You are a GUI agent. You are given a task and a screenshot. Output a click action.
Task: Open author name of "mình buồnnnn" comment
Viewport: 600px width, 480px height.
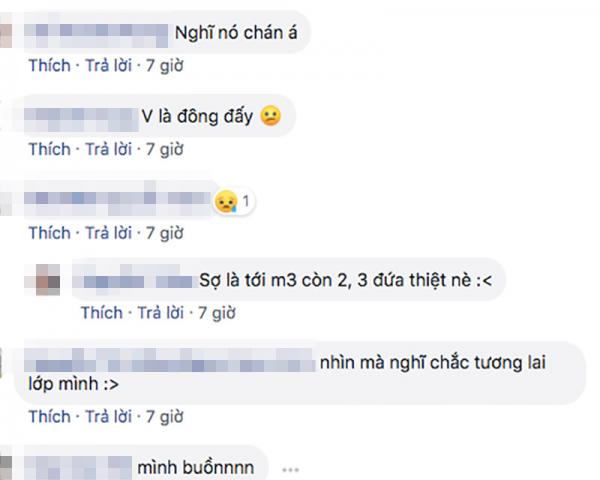coord(78,467)
